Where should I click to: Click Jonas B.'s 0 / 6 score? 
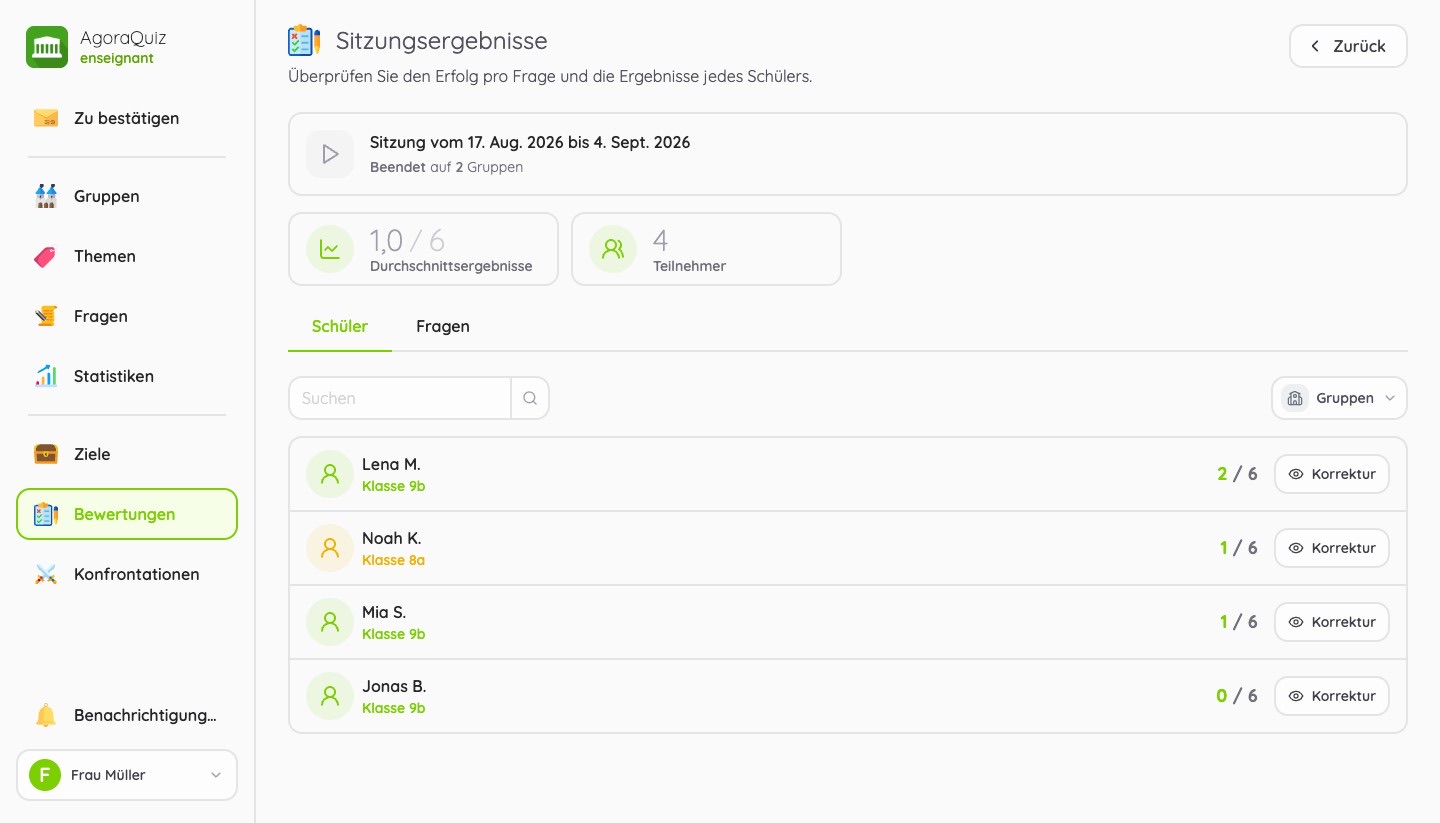point(1237,696)
